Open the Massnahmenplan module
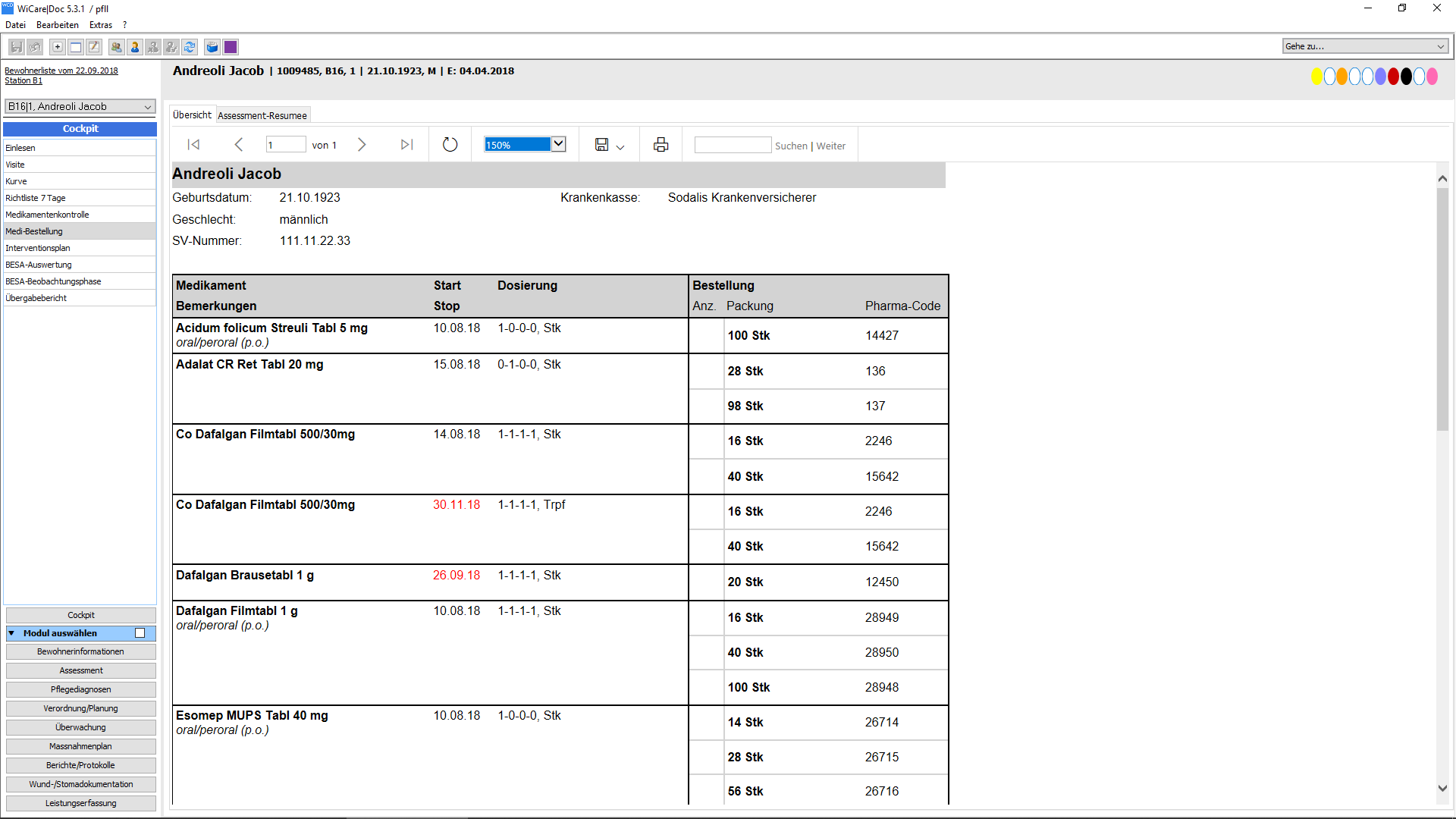 81,746
